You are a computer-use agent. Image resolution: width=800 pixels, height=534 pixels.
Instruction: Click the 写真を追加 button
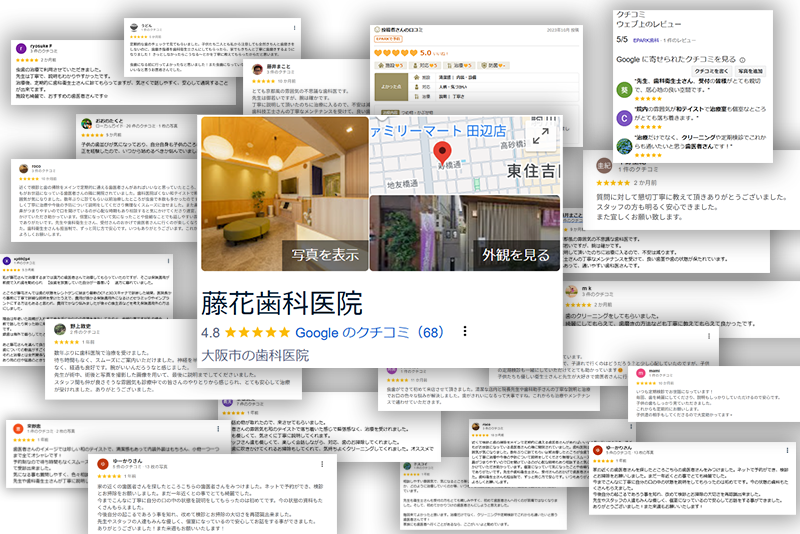750,71
